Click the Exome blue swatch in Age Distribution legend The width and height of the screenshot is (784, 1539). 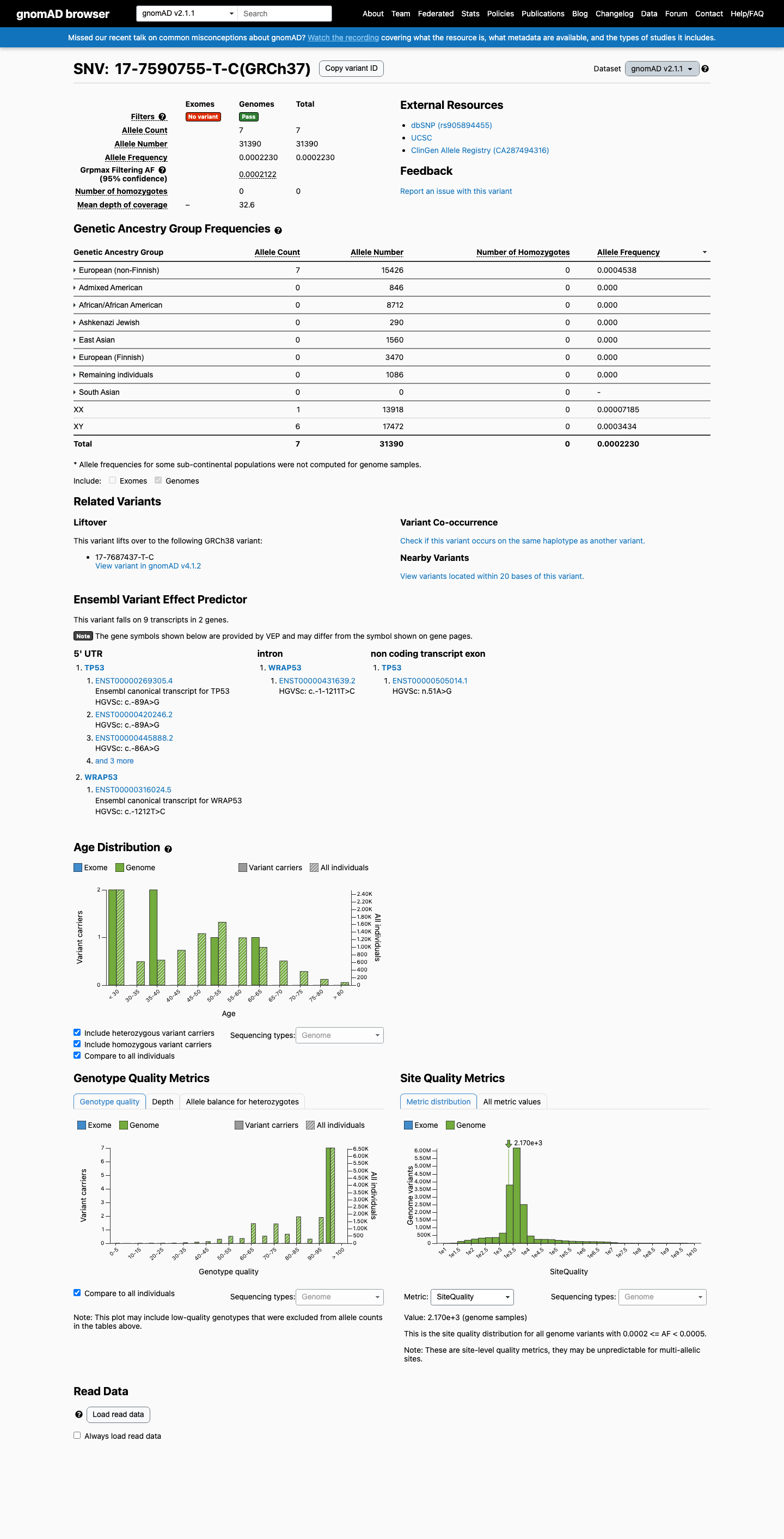click(78, 868)
